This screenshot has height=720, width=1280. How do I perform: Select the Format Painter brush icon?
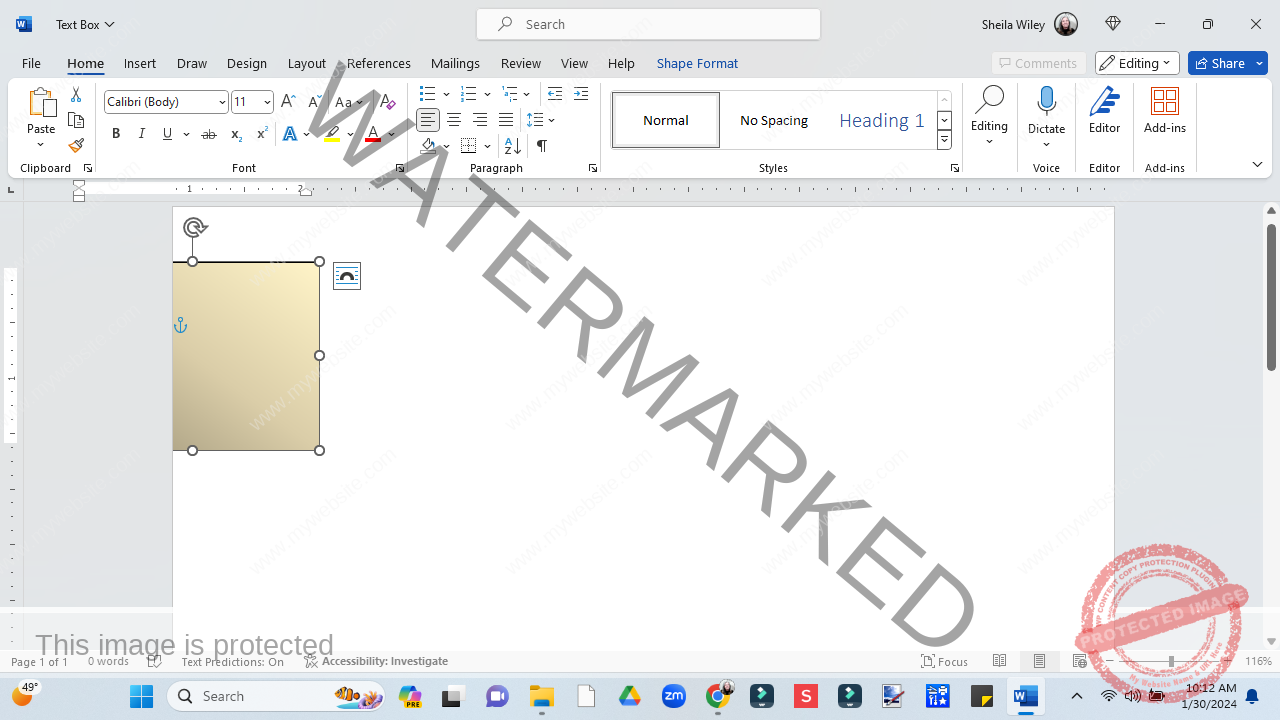[76, 146]
